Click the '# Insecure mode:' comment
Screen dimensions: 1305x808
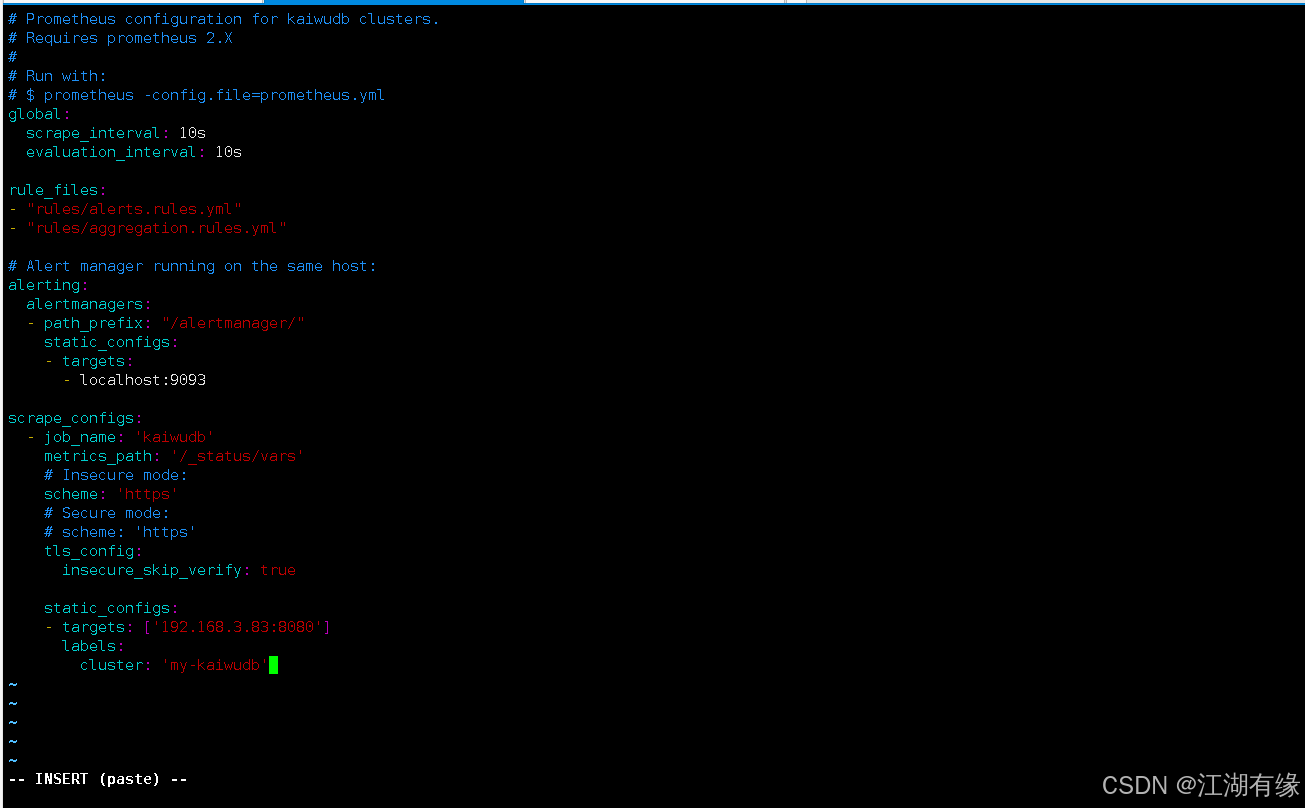click(116, 475)
